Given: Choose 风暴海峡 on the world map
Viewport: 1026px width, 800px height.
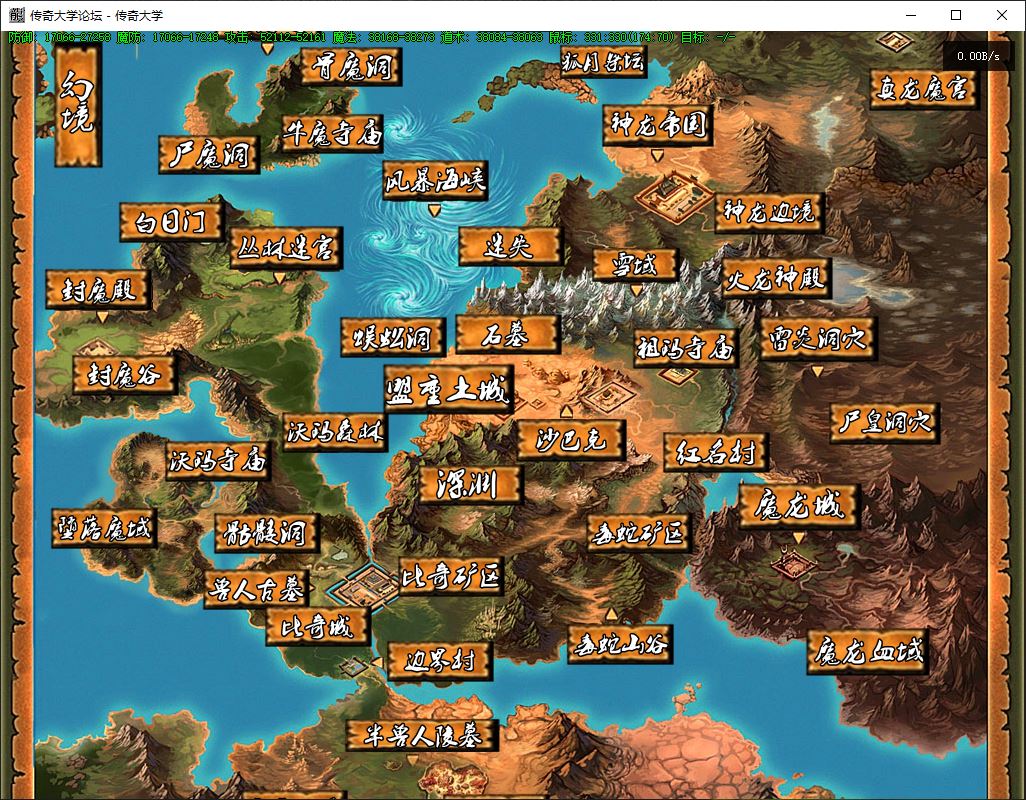Looking at the screenshot, I should pos(435,180).
